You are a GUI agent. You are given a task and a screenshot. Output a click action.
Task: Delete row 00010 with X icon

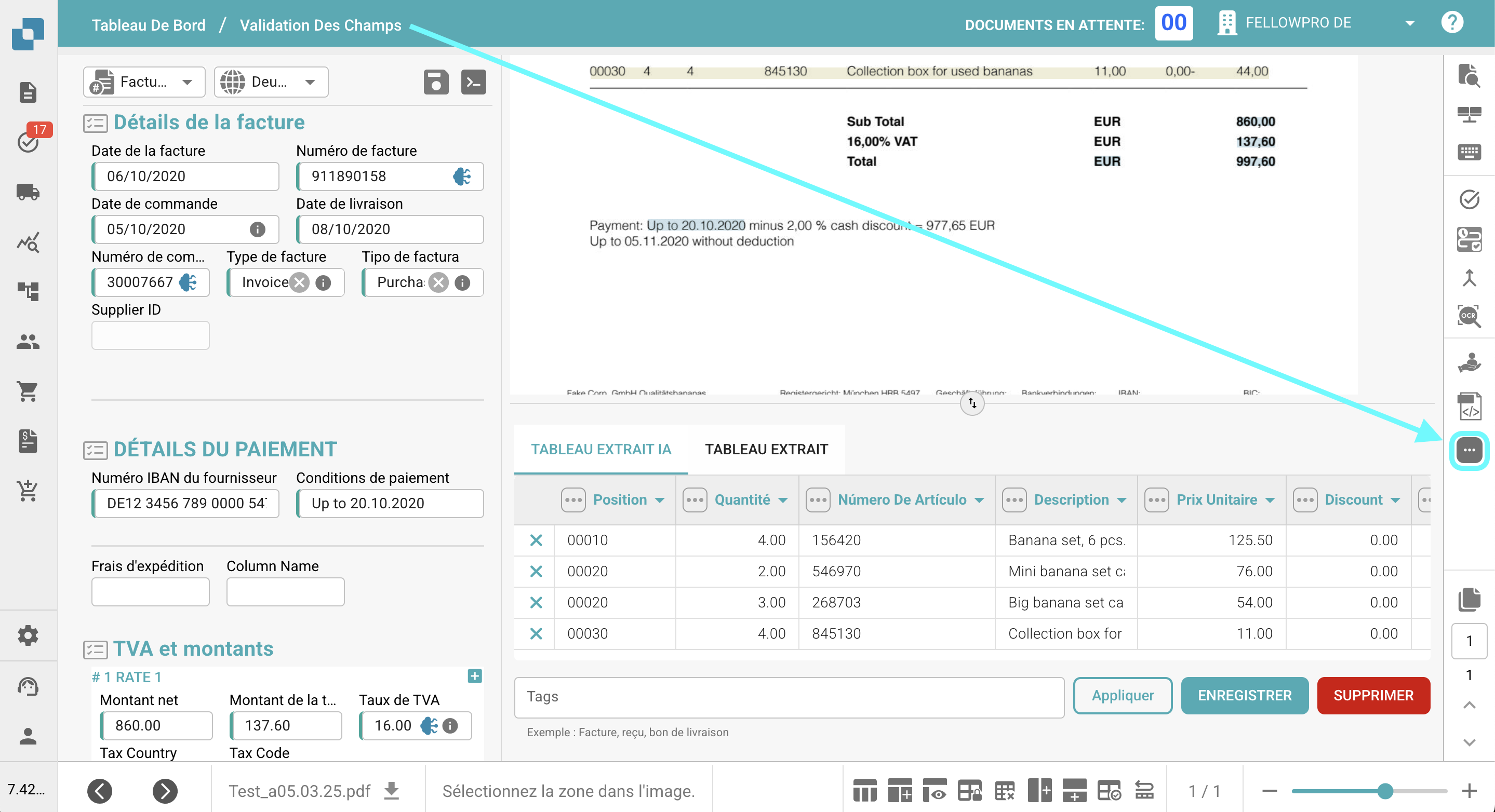tap(536, 540)
